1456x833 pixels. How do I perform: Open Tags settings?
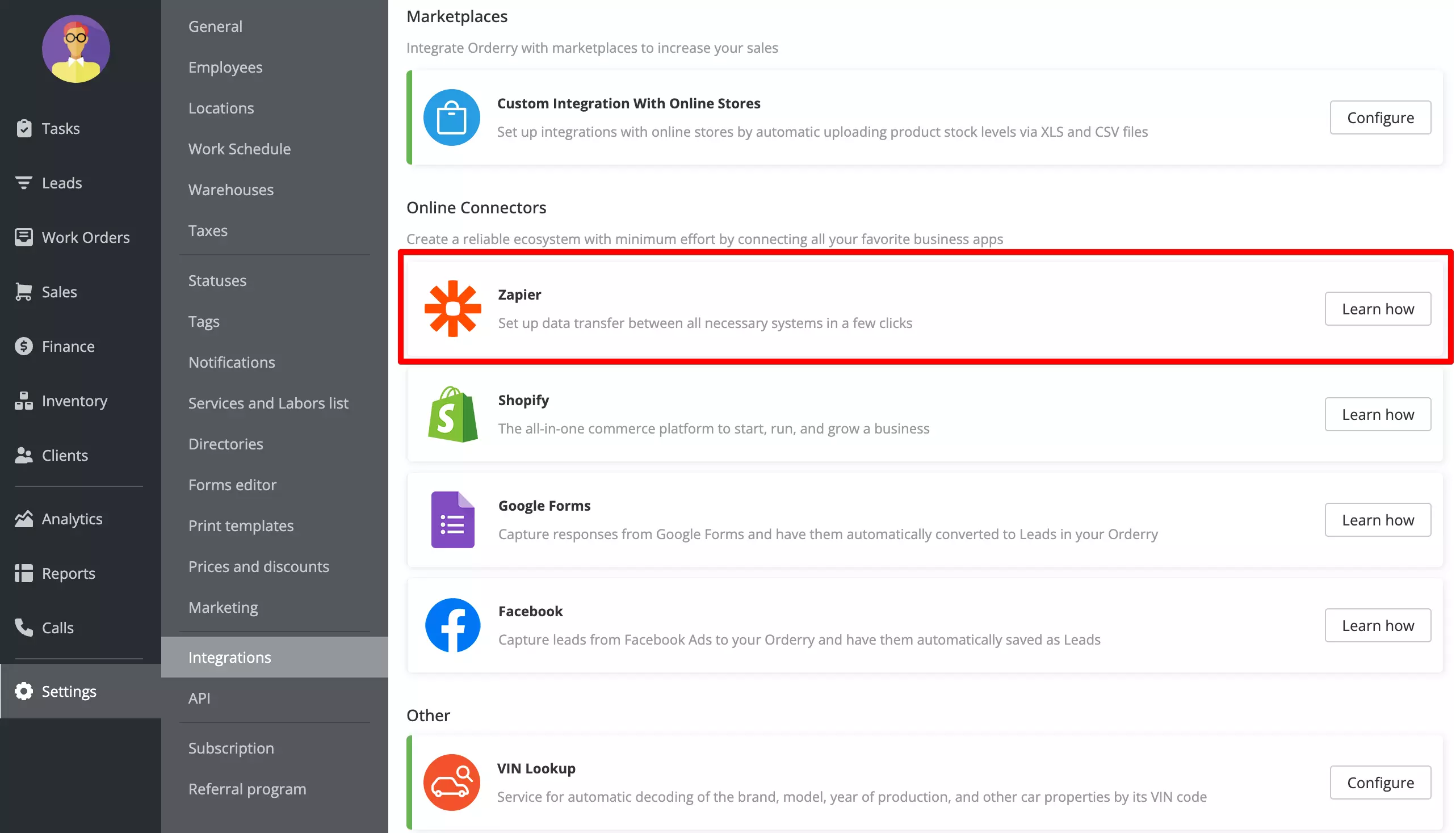pos(275,321)
